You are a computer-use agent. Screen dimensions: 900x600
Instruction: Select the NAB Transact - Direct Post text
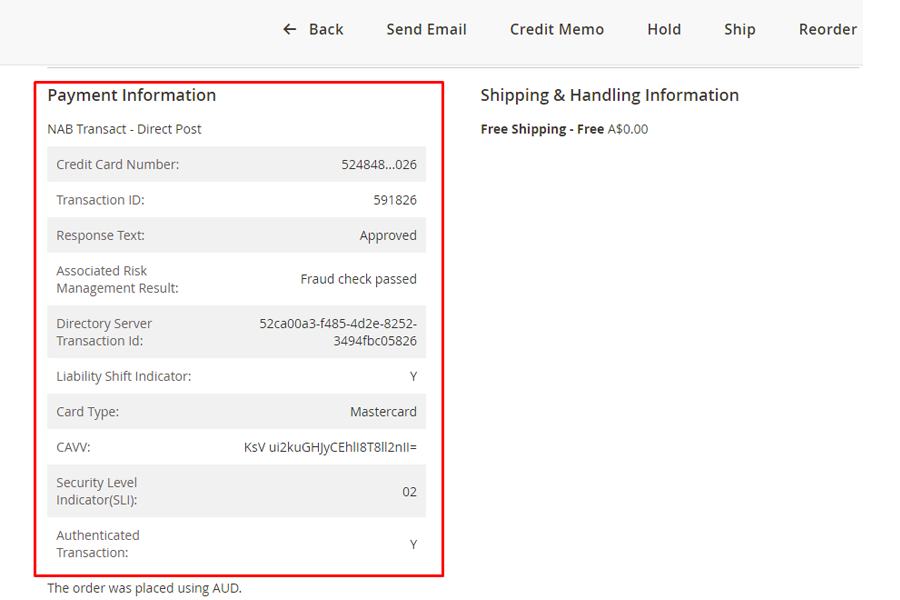(x=124, y=129)
